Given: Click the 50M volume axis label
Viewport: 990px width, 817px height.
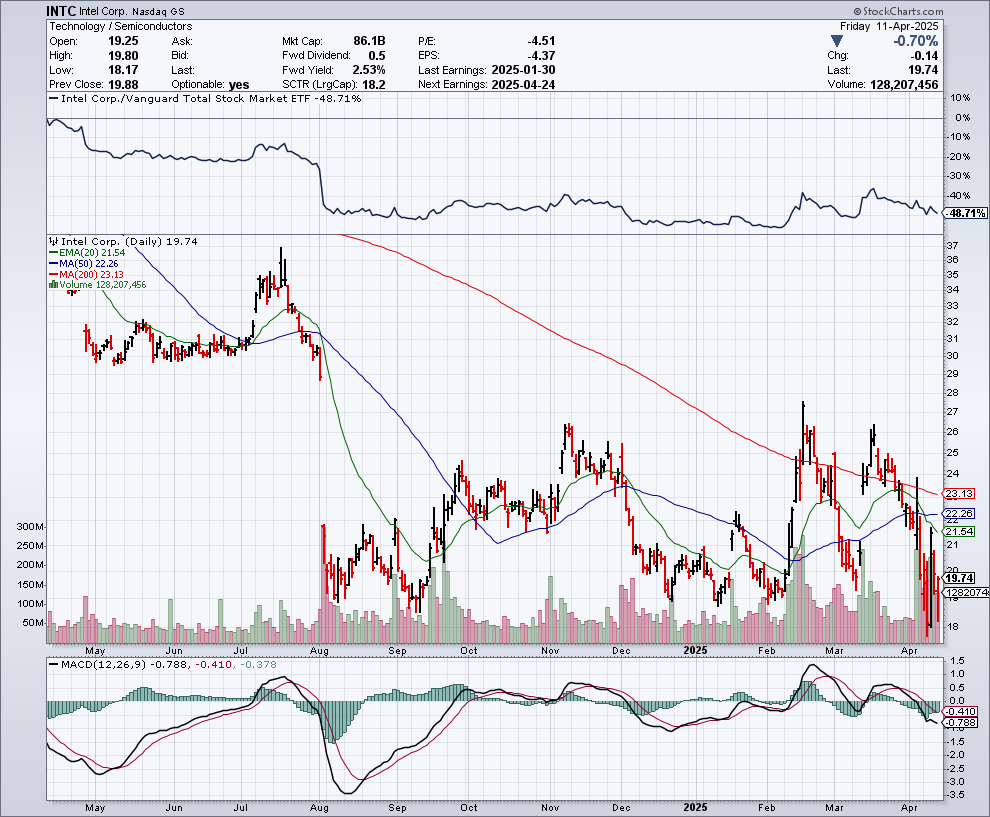Looking at the screenshot, I should click(x=33, y=623).
